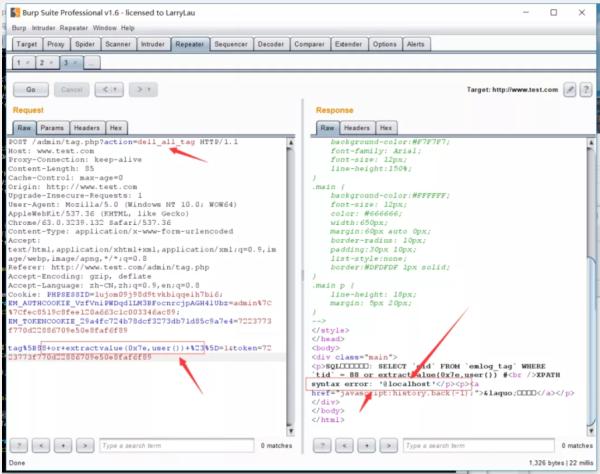600x474 pixels.
Task: Click the request search add '+' button
Action: (64, 445)
